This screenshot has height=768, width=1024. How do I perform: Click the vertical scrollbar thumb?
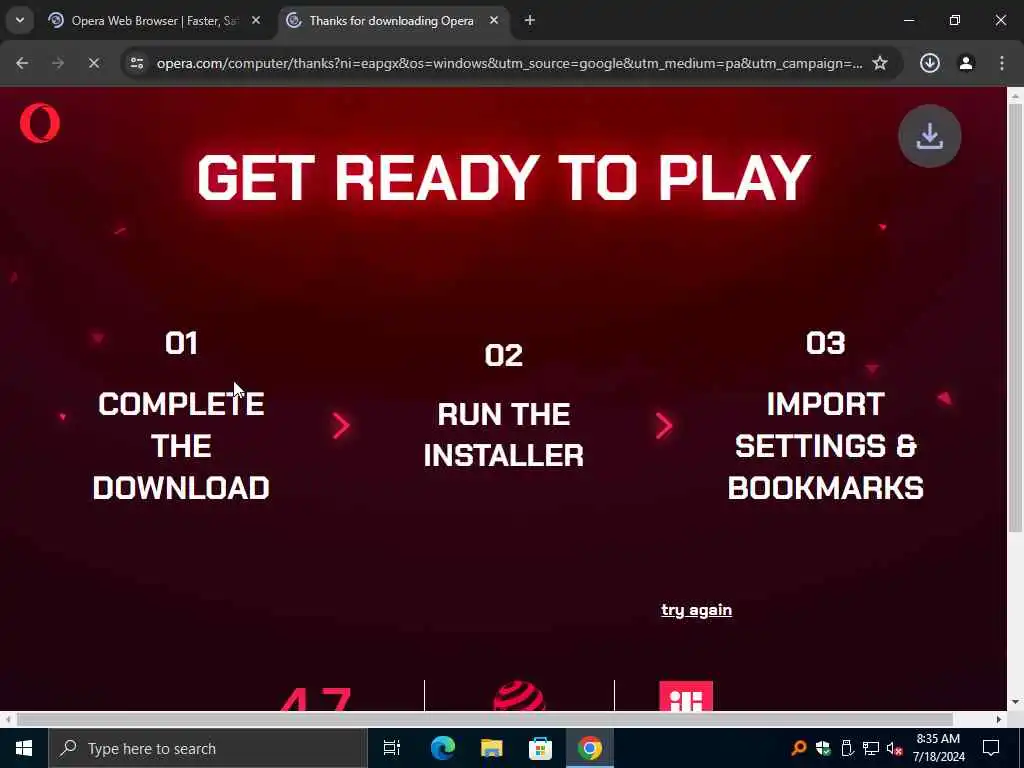(x=1015, y=317)
